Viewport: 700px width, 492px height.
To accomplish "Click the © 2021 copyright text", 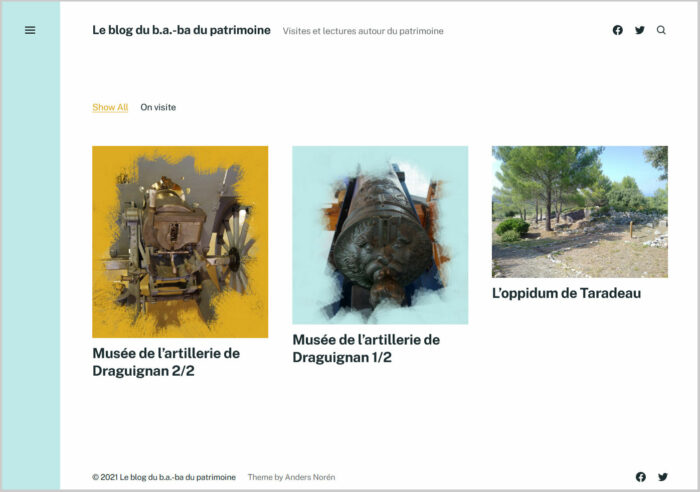I will pyautogui.click(x=105, y=477).
